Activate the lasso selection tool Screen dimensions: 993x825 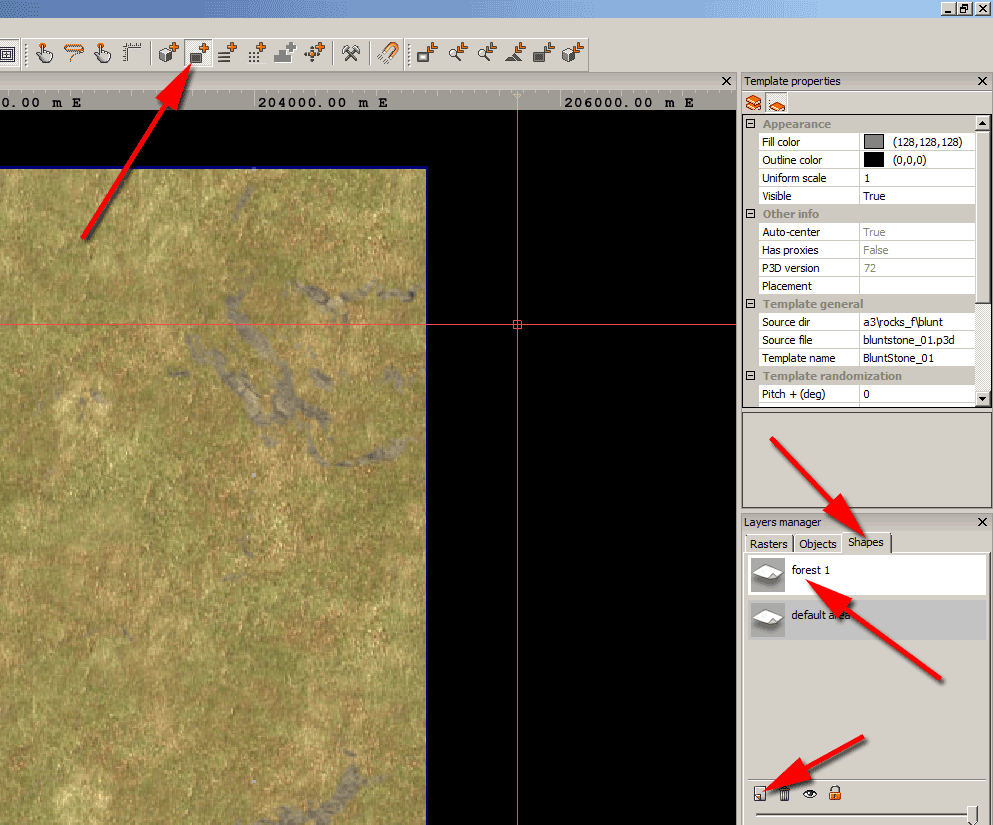(x=73, y=53)
